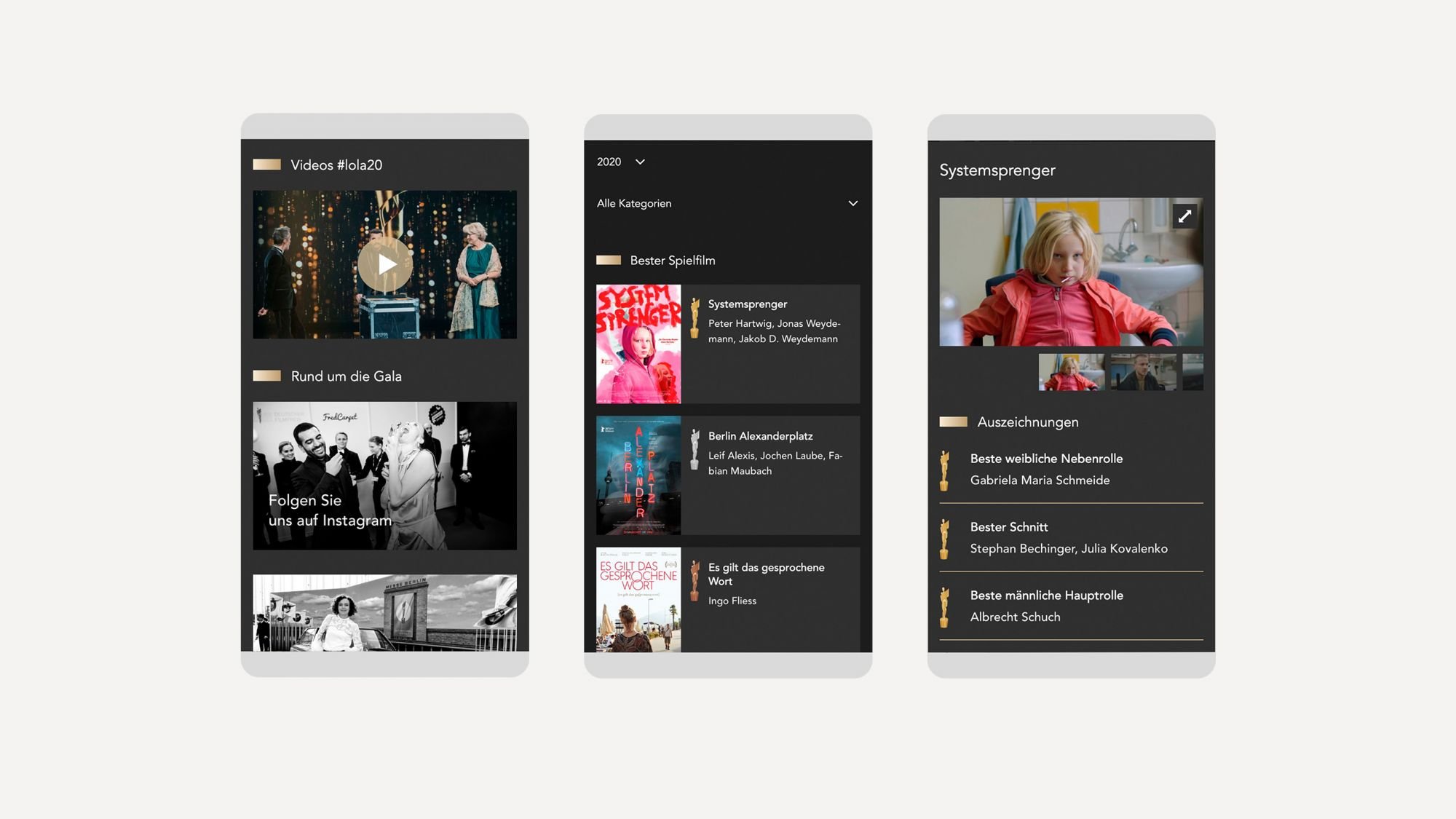The height and width of the screenshot is (819, 1456).
Task: Click Stephan Bechinger, Julia Kovalenko names
Action: pyautogui.click(x=1069, y=549)
